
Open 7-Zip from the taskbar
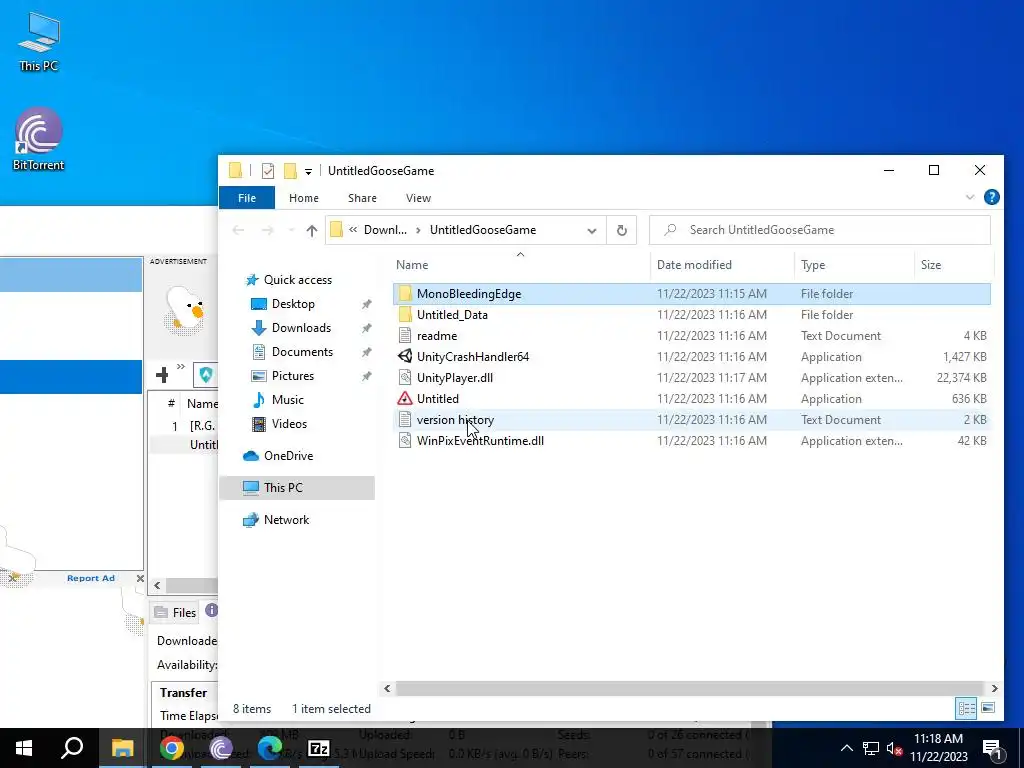pyautogui.click(x=319, y=748)
